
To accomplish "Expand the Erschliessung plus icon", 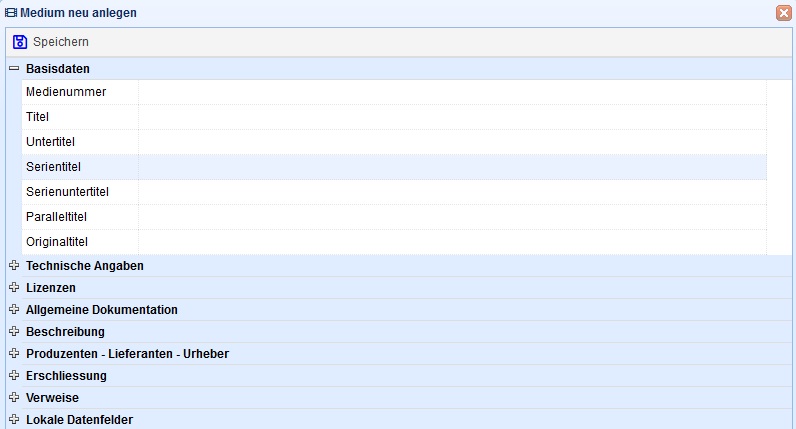I will click(14, 375).
